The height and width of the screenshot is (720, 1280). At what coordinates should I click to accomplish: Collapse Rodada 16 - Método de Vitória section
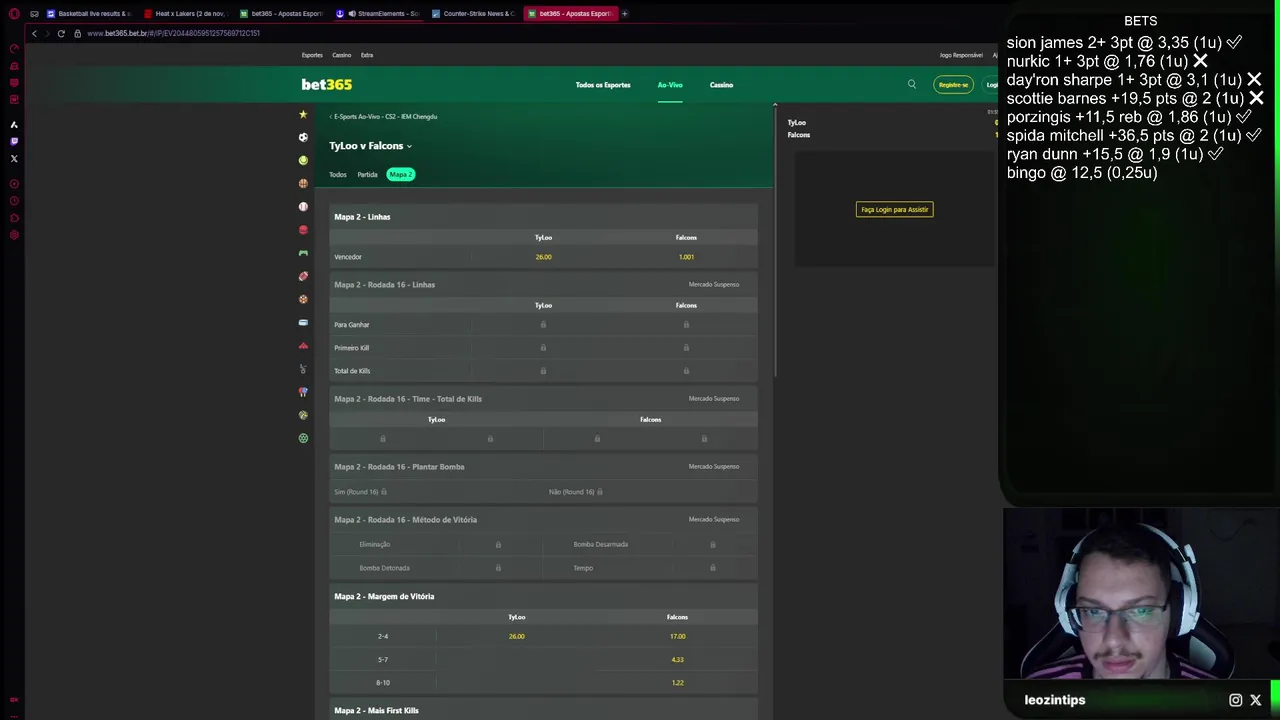point(543,520)
